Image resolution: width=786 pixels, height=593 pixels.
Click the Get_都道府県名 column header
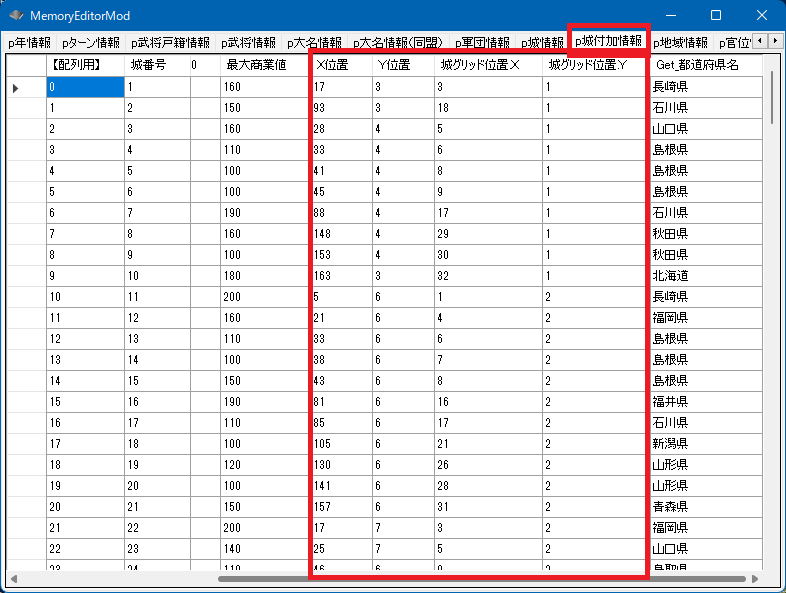point(697,65)
